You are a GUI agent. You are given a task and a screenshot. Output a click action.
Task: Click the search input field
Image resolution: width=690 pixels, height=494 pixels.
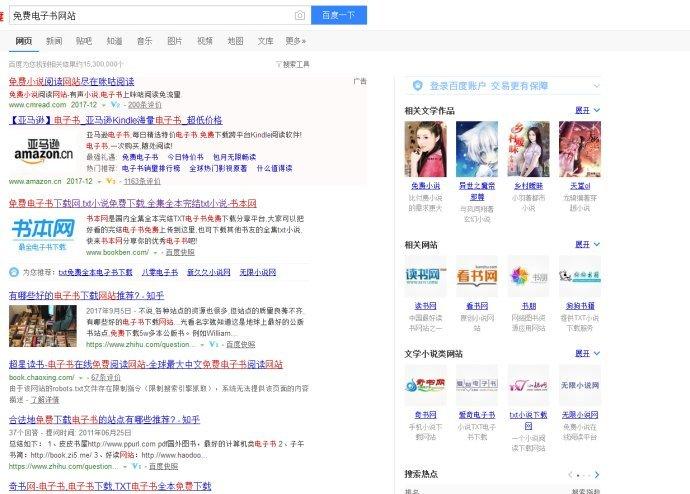pyautogui.click(x=151, y=15)
